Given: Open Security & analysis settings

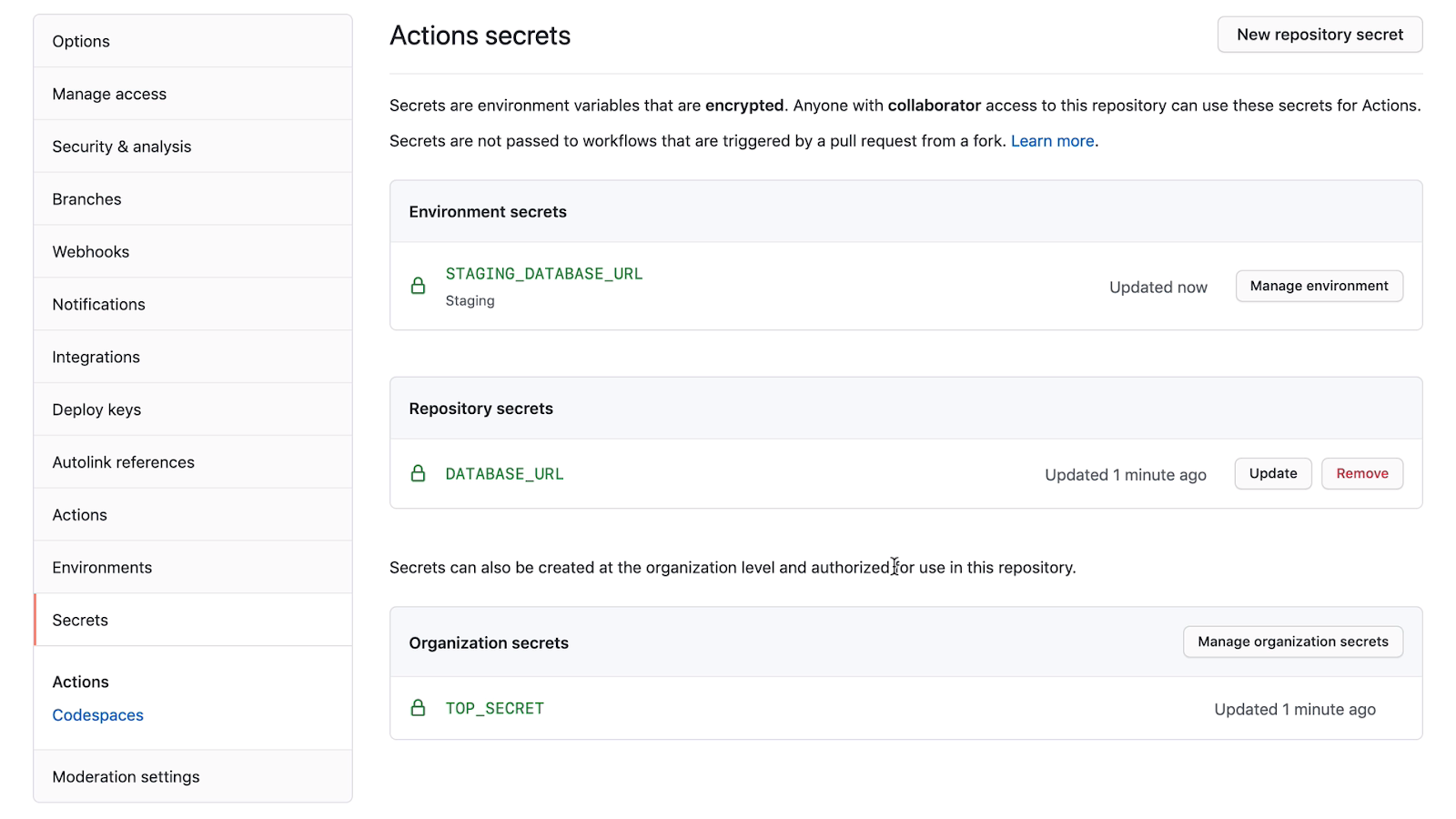Looking at the screenshot, I should 121,146.
